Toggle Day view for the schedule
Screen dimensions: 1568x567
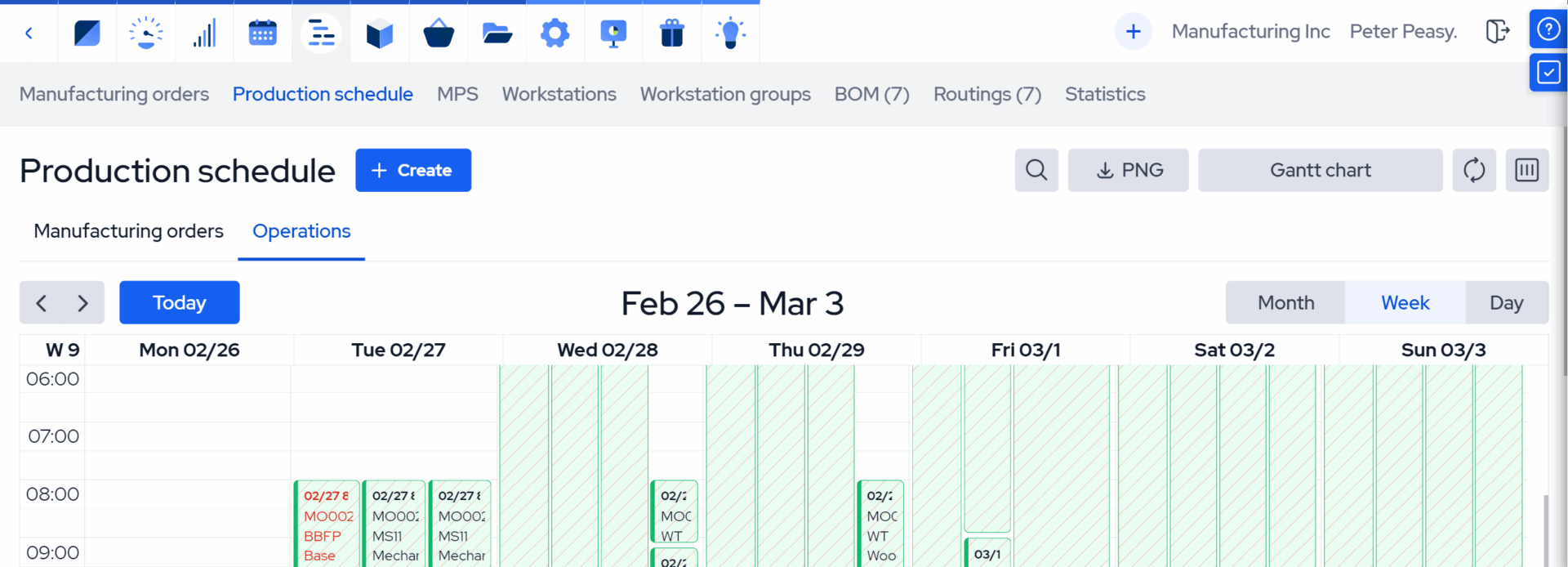pyautogui.click(x=1506, y=302)
